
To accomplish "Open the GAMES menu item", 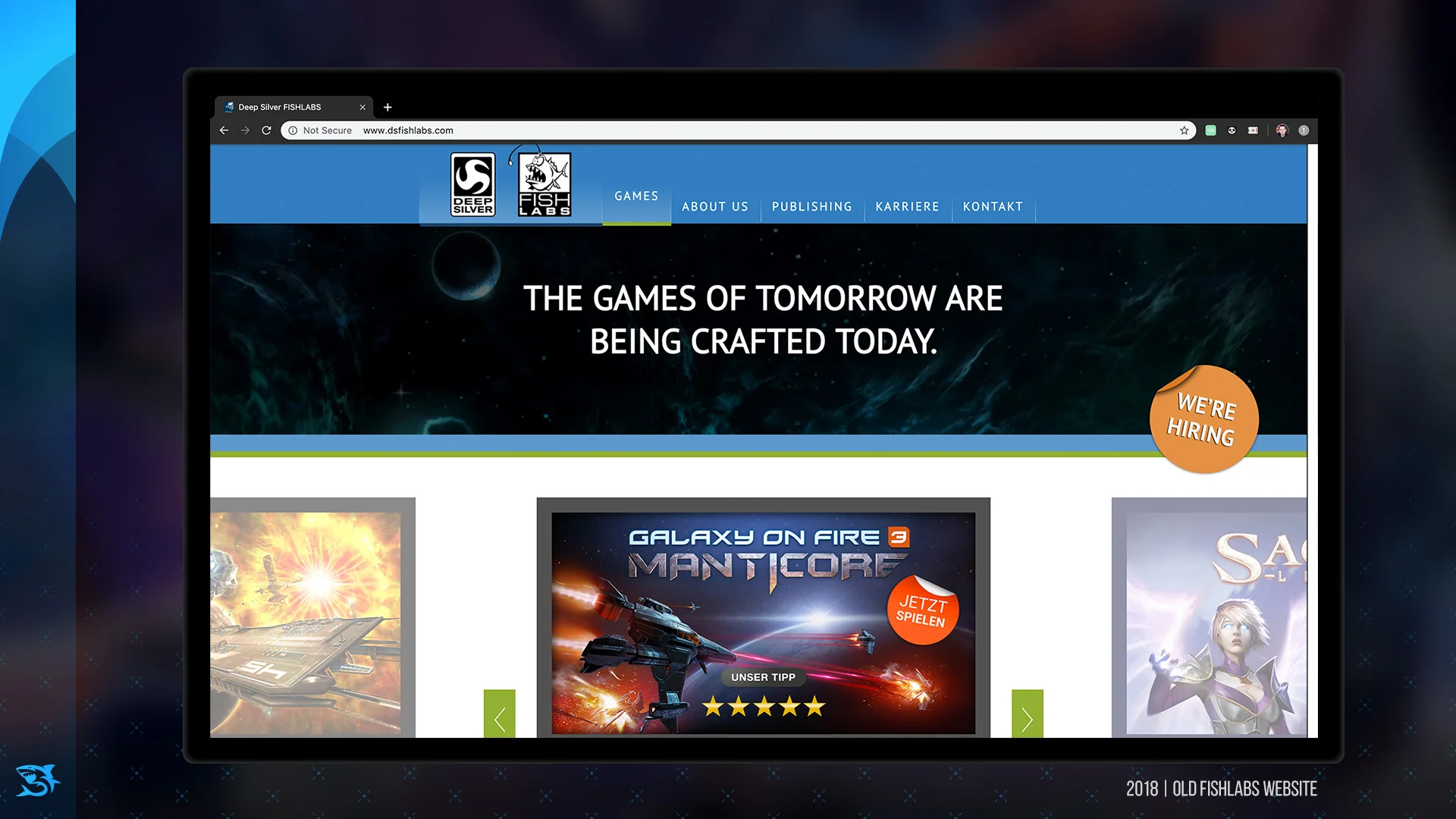I will click(636, 196).
